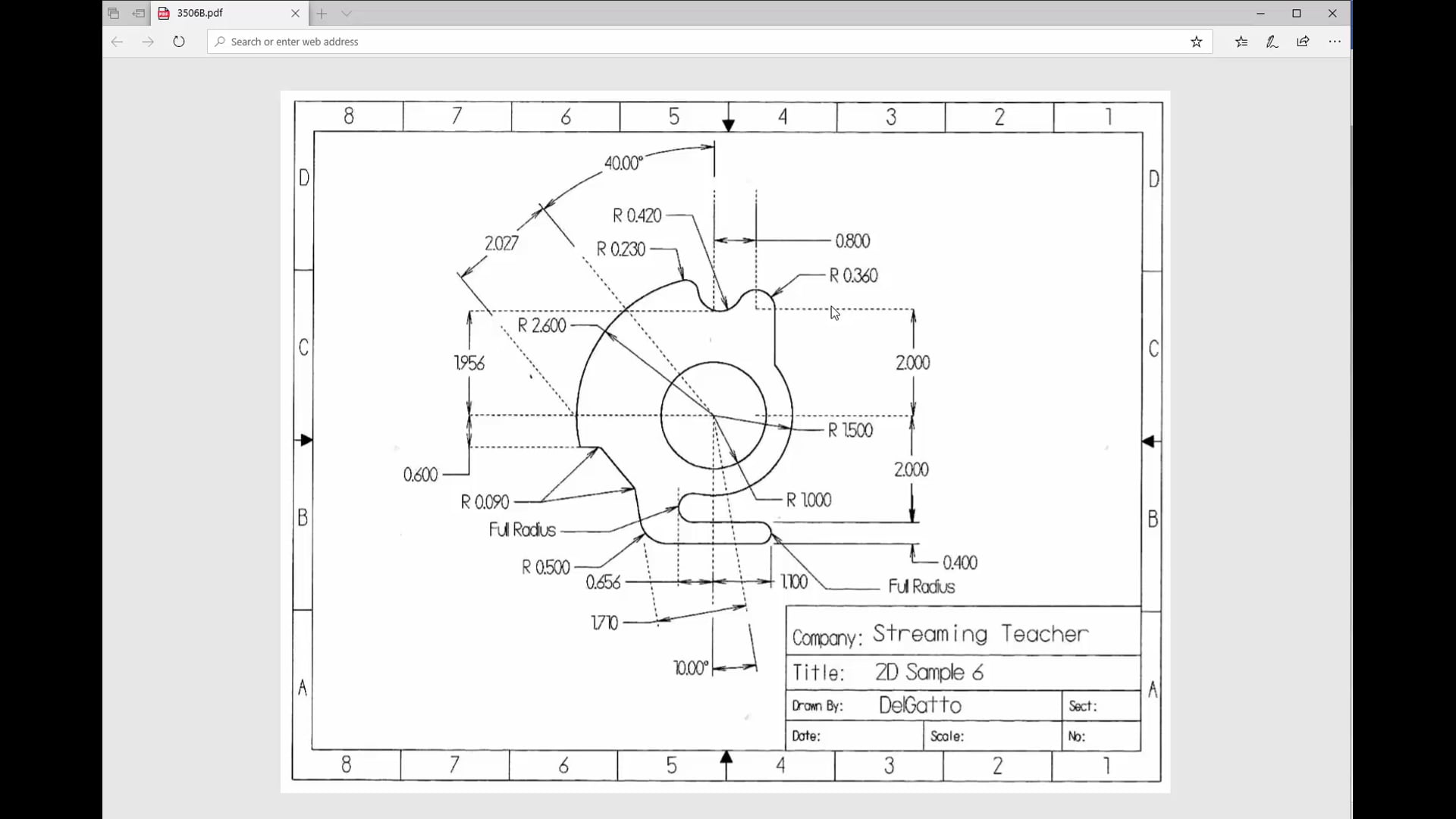Click the 0.656 dimension value

click(603, 582)
